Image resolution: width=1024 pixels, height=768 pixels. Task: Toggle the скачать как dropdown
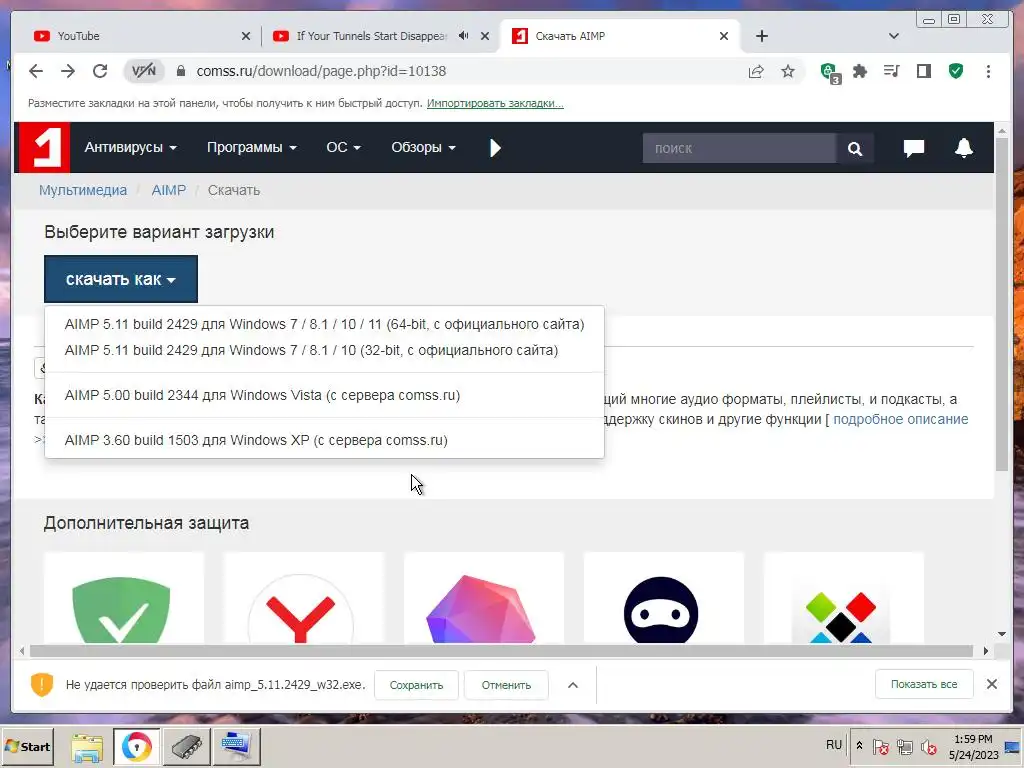(x=121, y=279)
